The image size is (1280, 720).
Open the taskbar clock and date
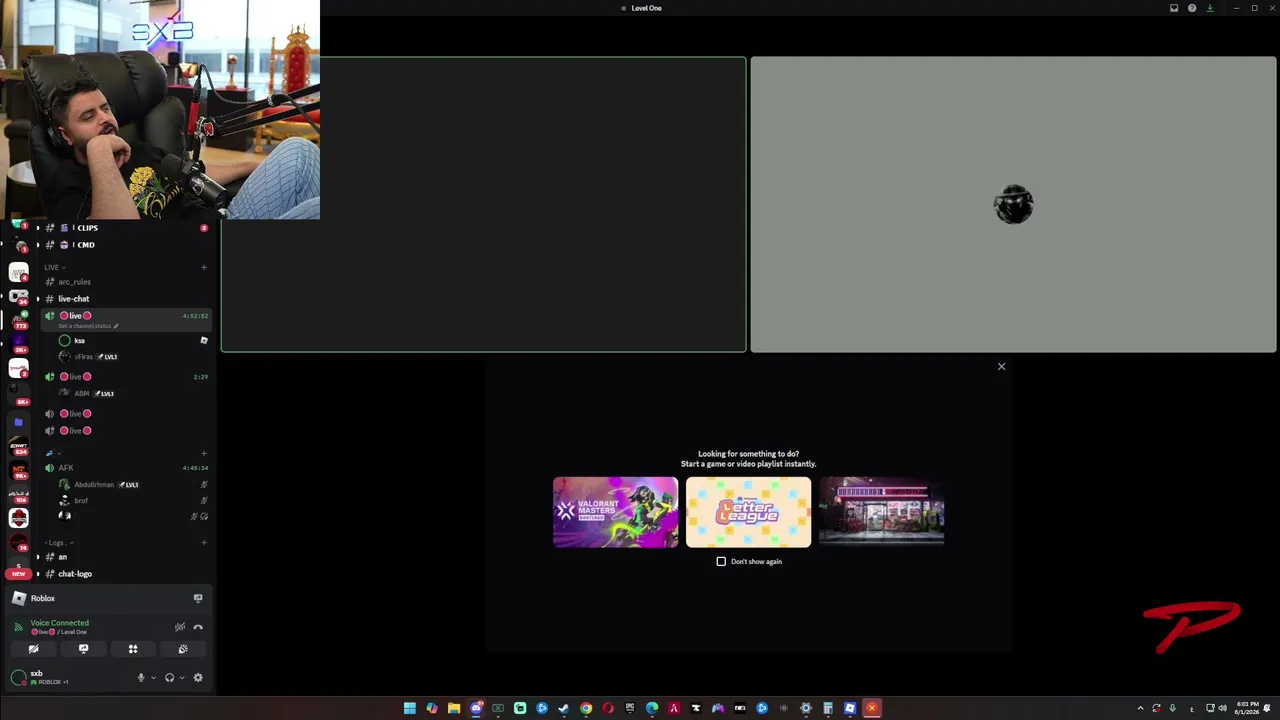[x=1247, y=708]
